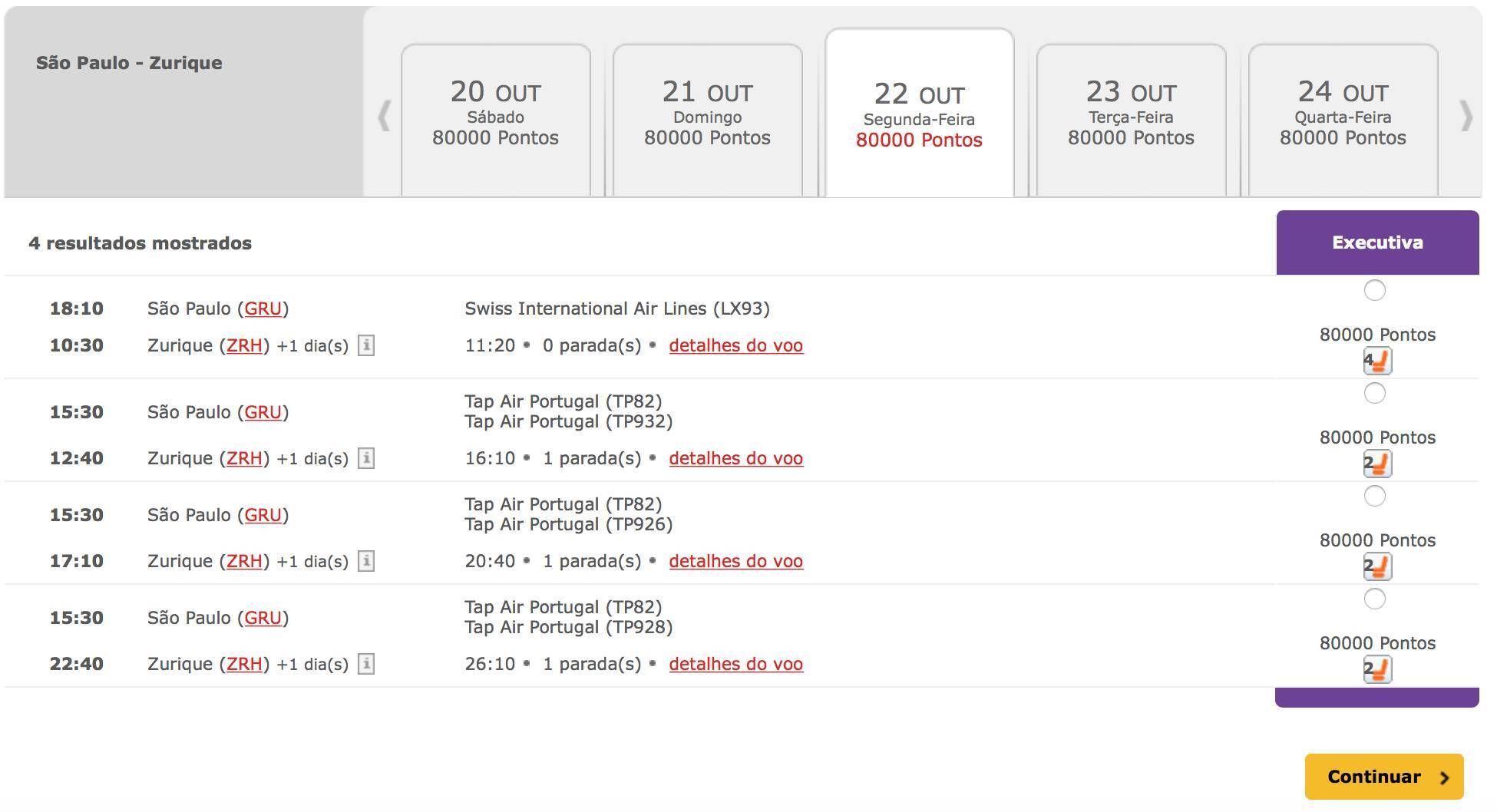Click seat availability icon for TP932 flight

[x=1377, y=464]
